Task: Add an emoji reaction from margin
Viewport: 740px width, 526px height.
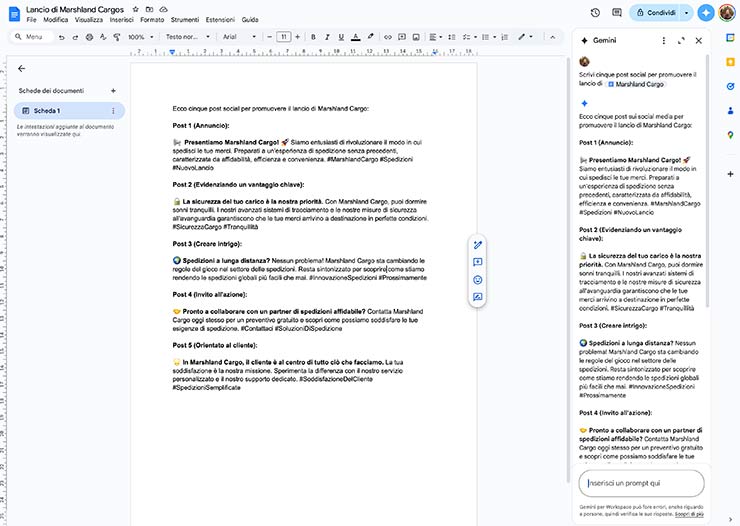Action: [x=478, y=280]
